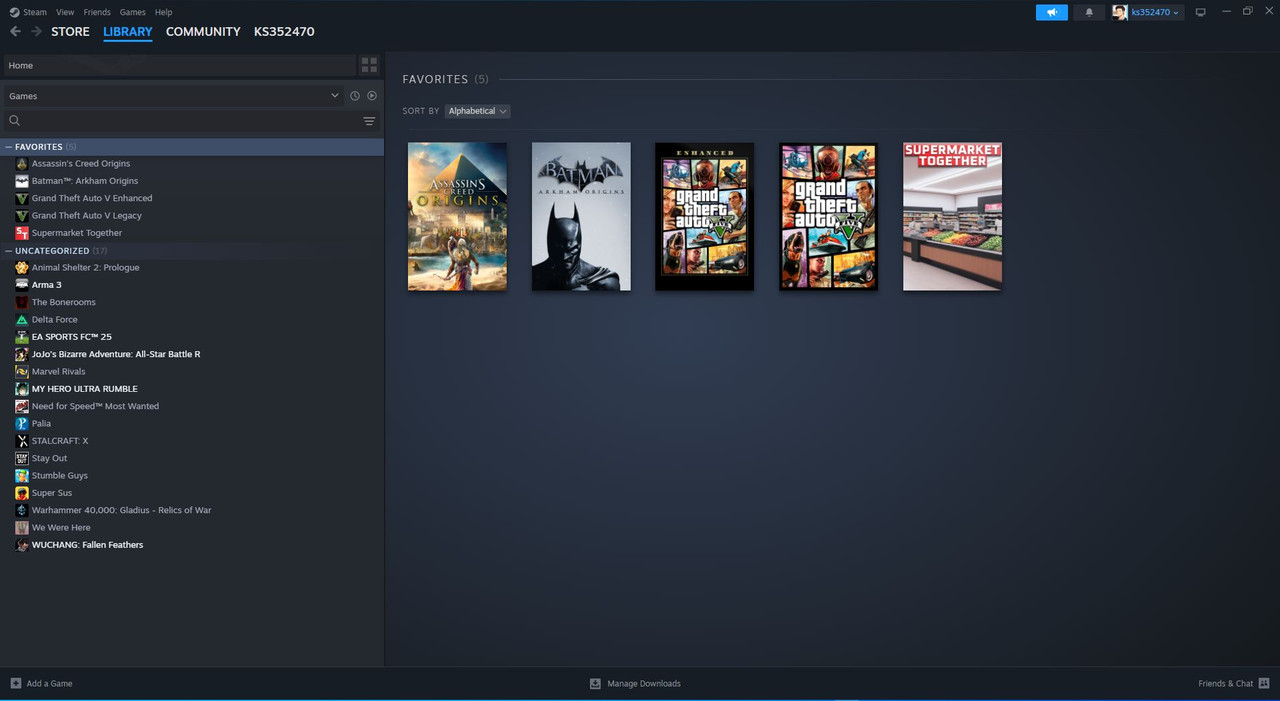
Task: Click the library search field
Action: 190,121
